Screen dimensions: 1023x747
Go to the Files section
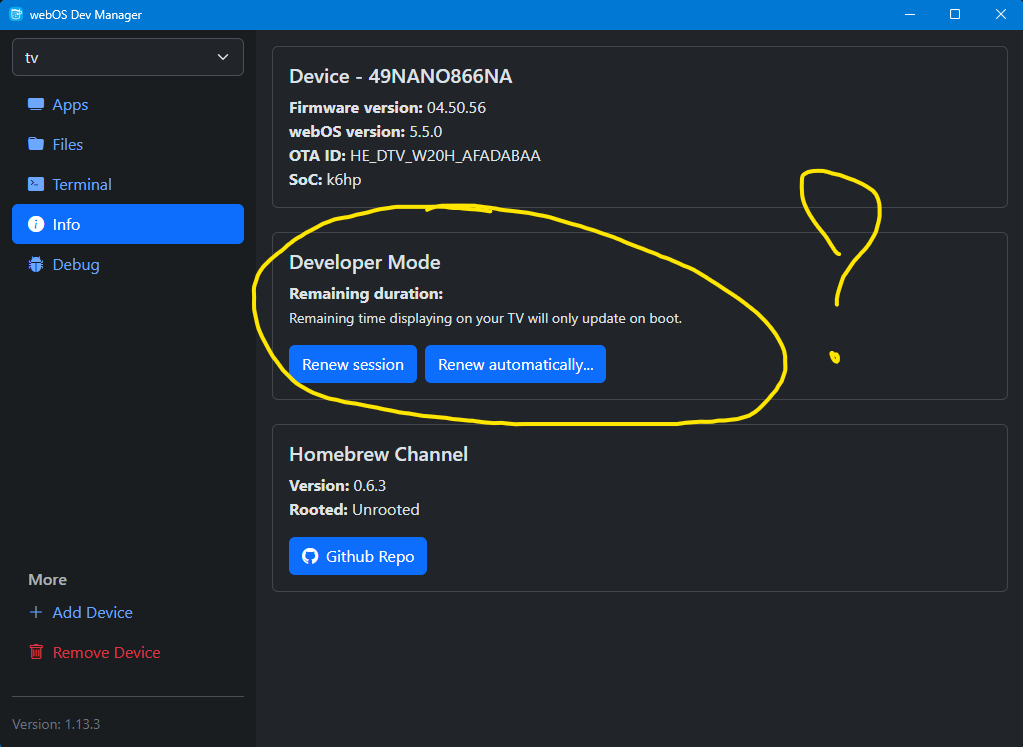click(x=68, y=144)
